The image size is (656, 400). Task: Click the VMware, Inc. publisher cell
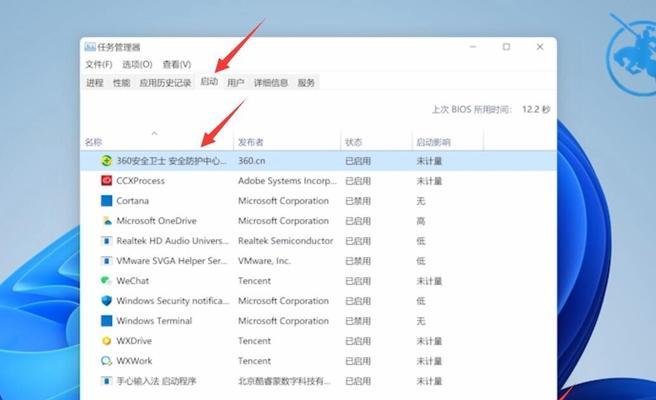click(x=264, y=261)
